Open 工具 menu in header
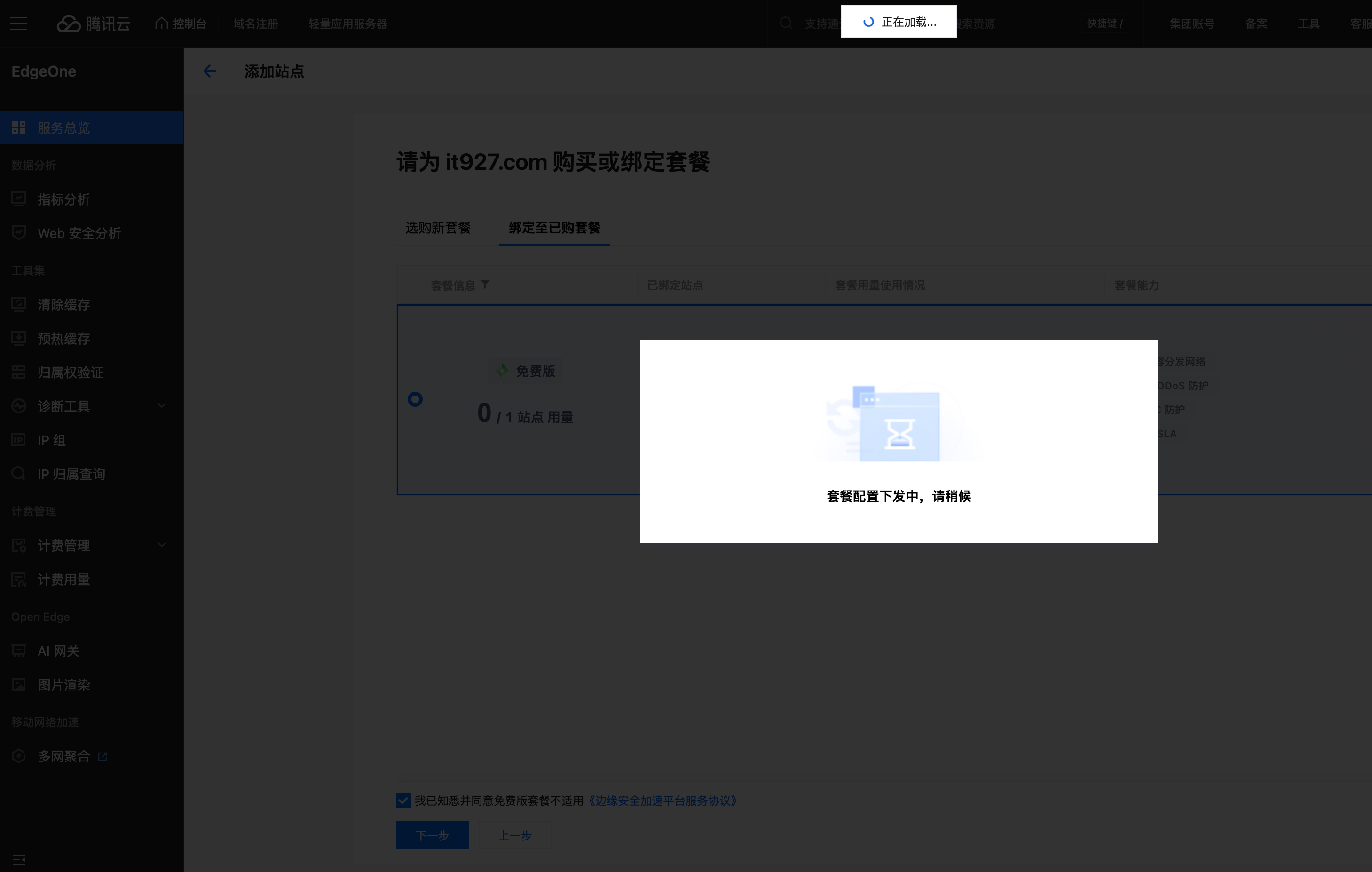Viewport: 1372px width, 872px height. (x=1309, y=24)
